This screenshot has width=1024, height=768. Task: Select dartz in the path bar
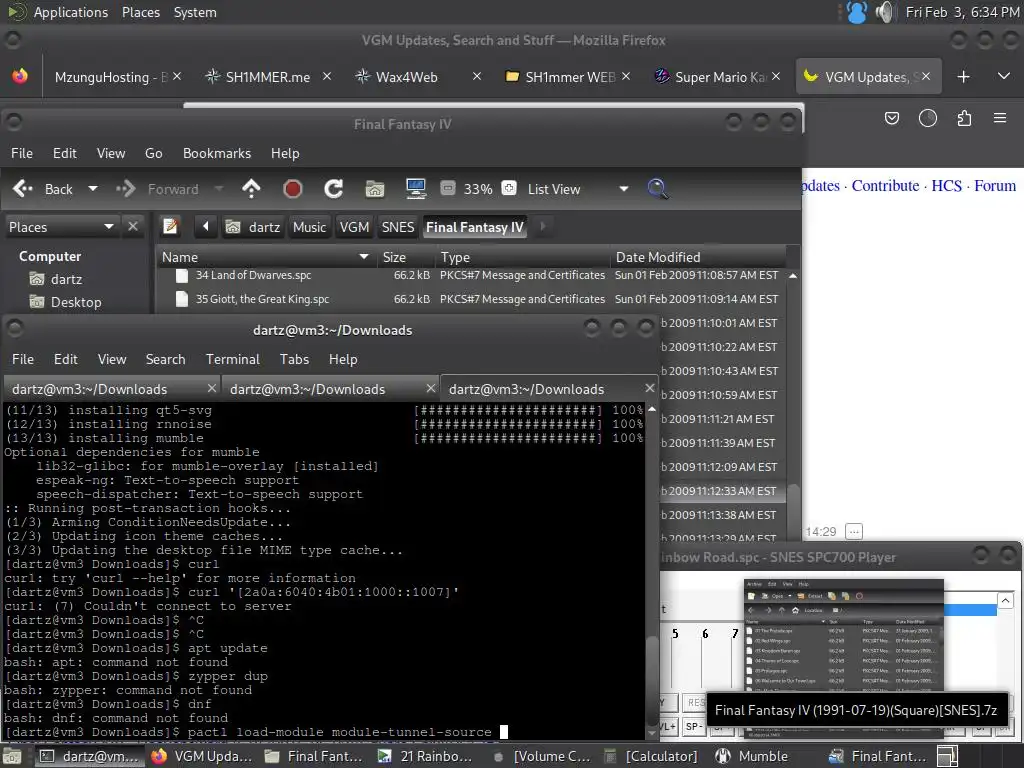tap(253, 227)
